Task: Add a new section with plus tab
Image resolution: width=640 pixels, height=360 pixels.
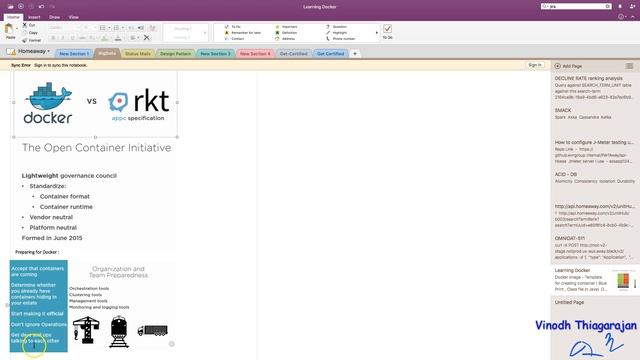Action: coord(355,53)
